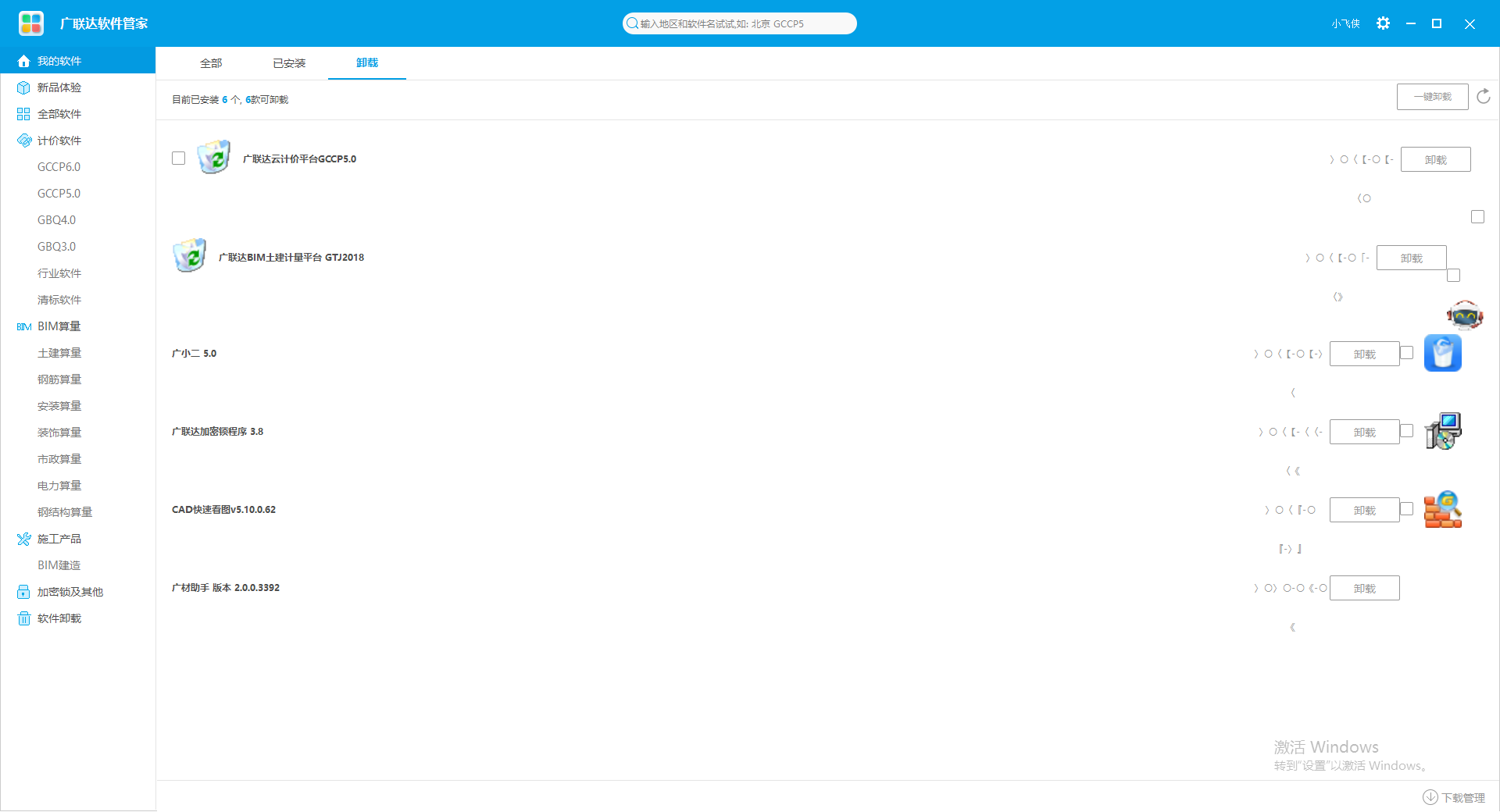Click the 广联达BIM土建计量平台 GTJ2018 recycle-bin icon
Screen dimensions: 1500x812
189,255
